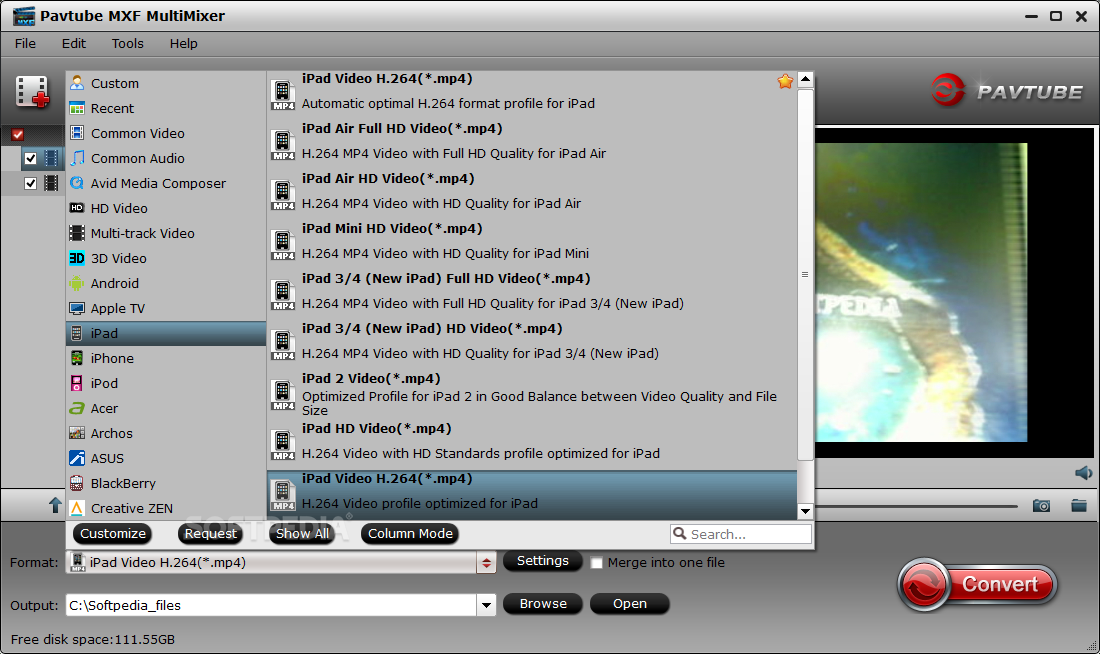This screenshot has height=654, width=1100.
Task: Click the video preview image
Action: click(x=921, y=293)
